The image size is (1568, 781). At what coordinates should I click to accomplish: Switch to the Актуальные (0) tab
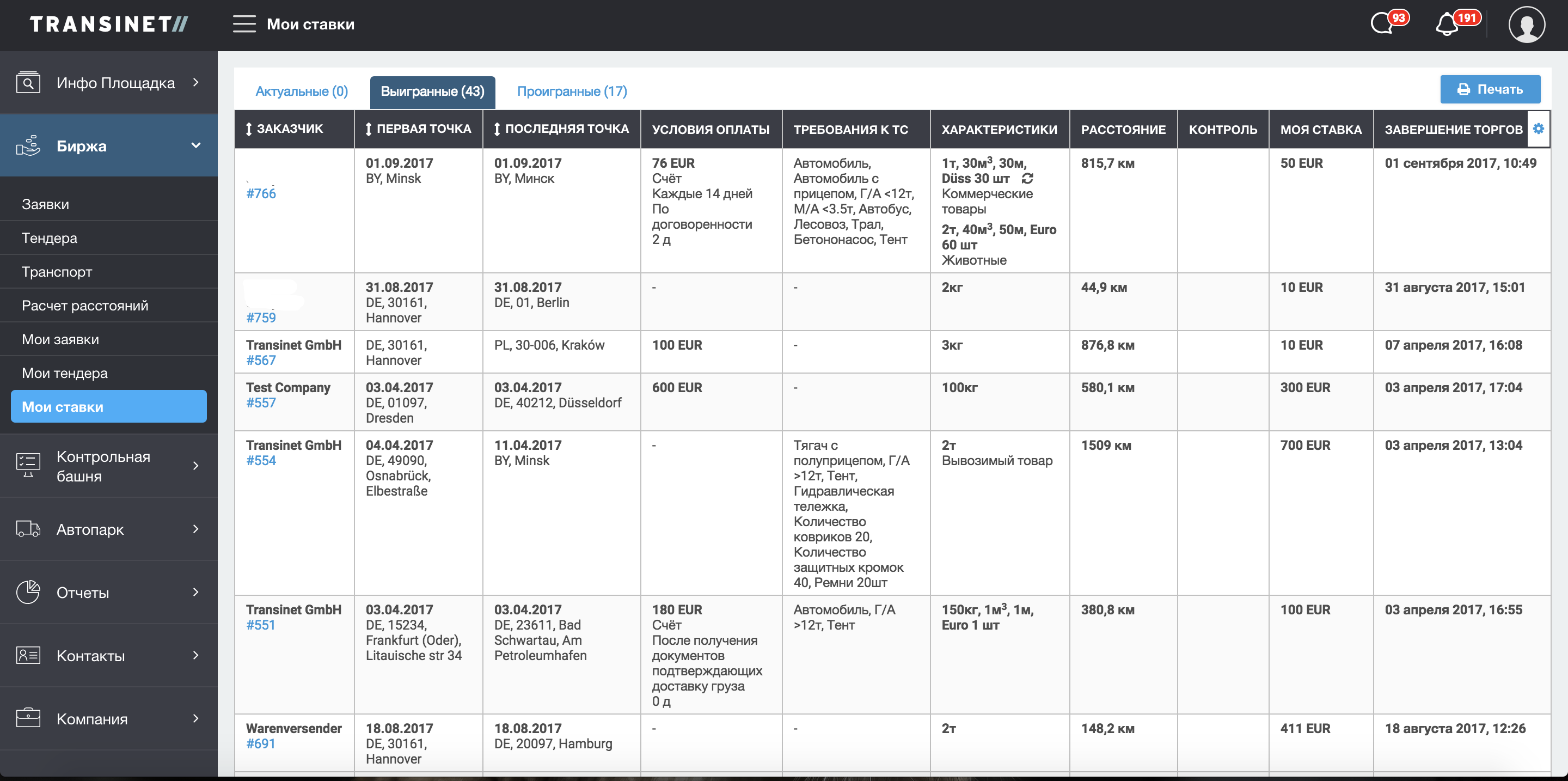point(301,91)
